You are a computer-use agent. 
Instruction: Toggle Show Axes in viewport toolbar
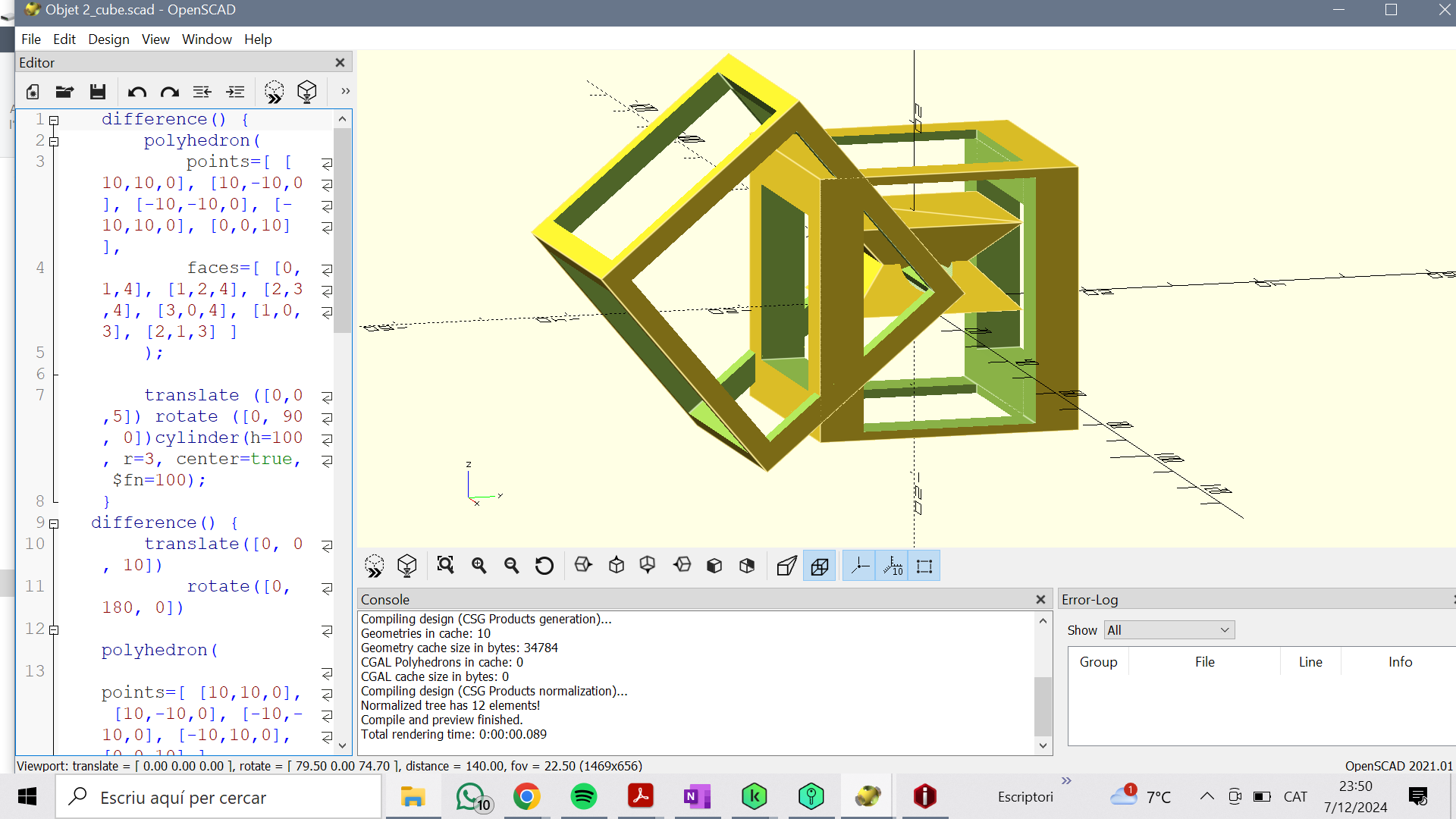[860, 566]
